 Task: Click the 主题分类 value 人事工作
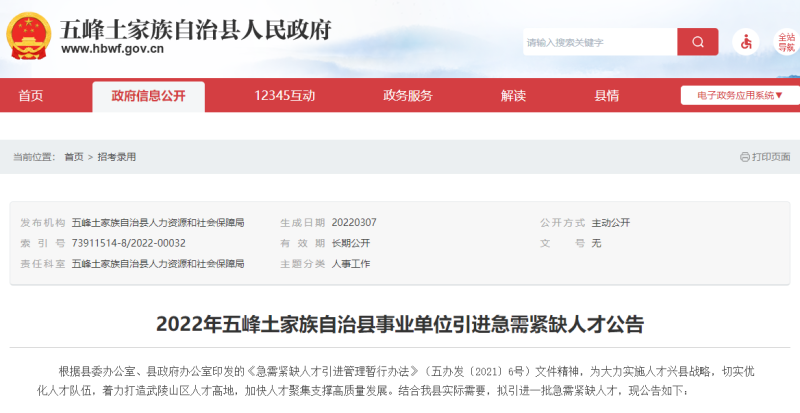pyautogui.click(x=351, y=263)
